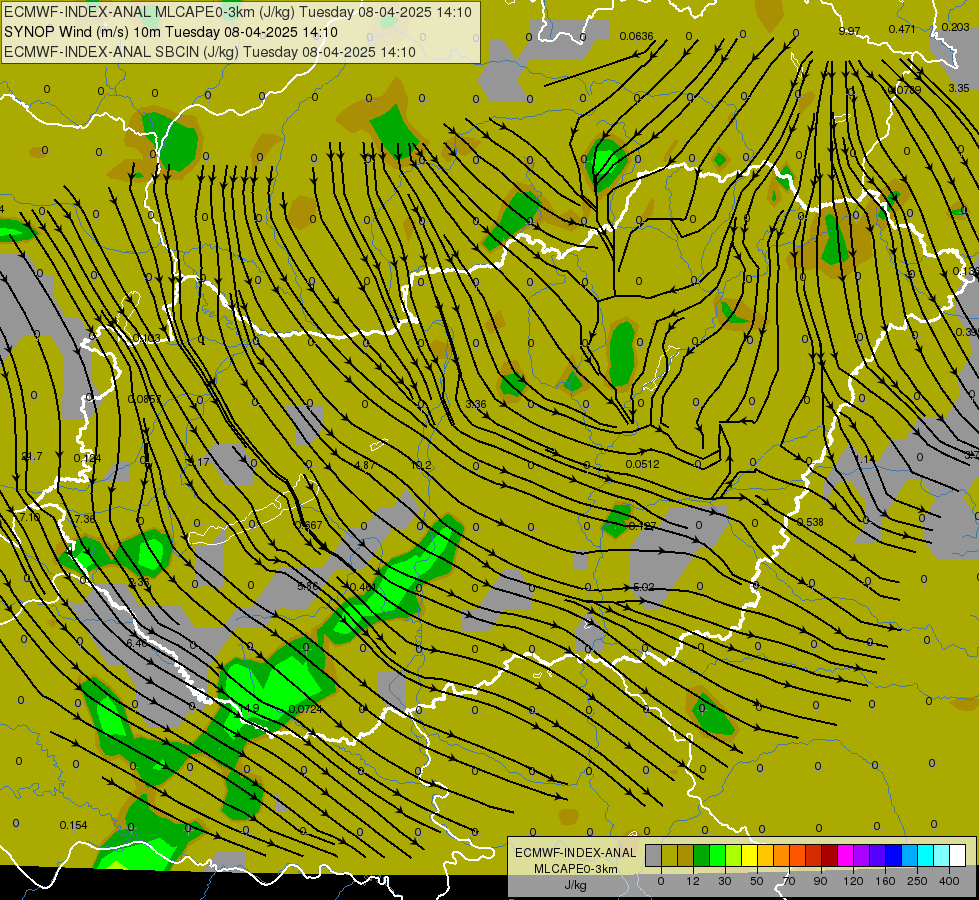Click the legend tick label '90'

tap(820, 881)
